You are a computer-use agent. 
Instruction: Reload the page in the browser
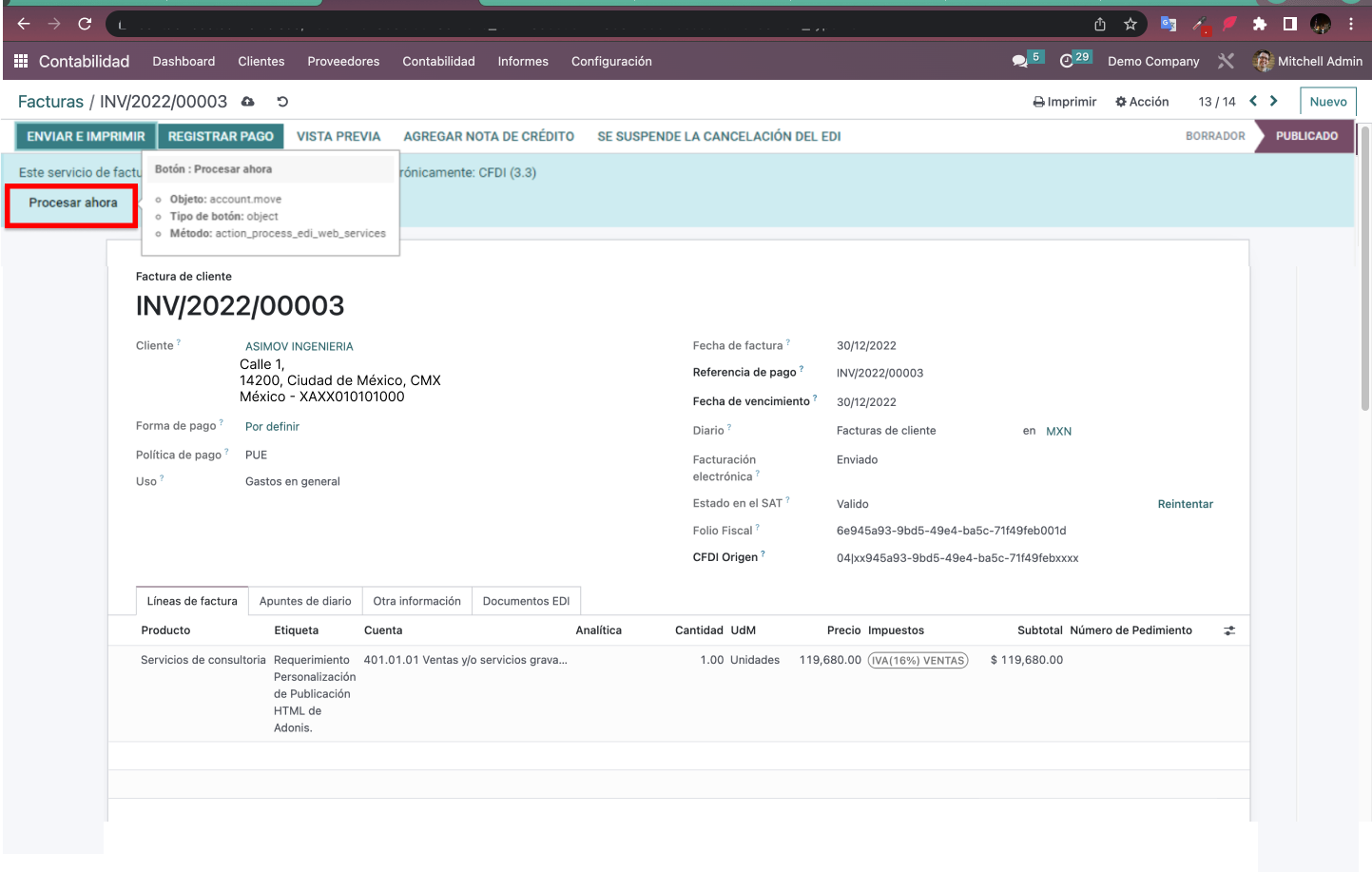click(x=85, y=24)
